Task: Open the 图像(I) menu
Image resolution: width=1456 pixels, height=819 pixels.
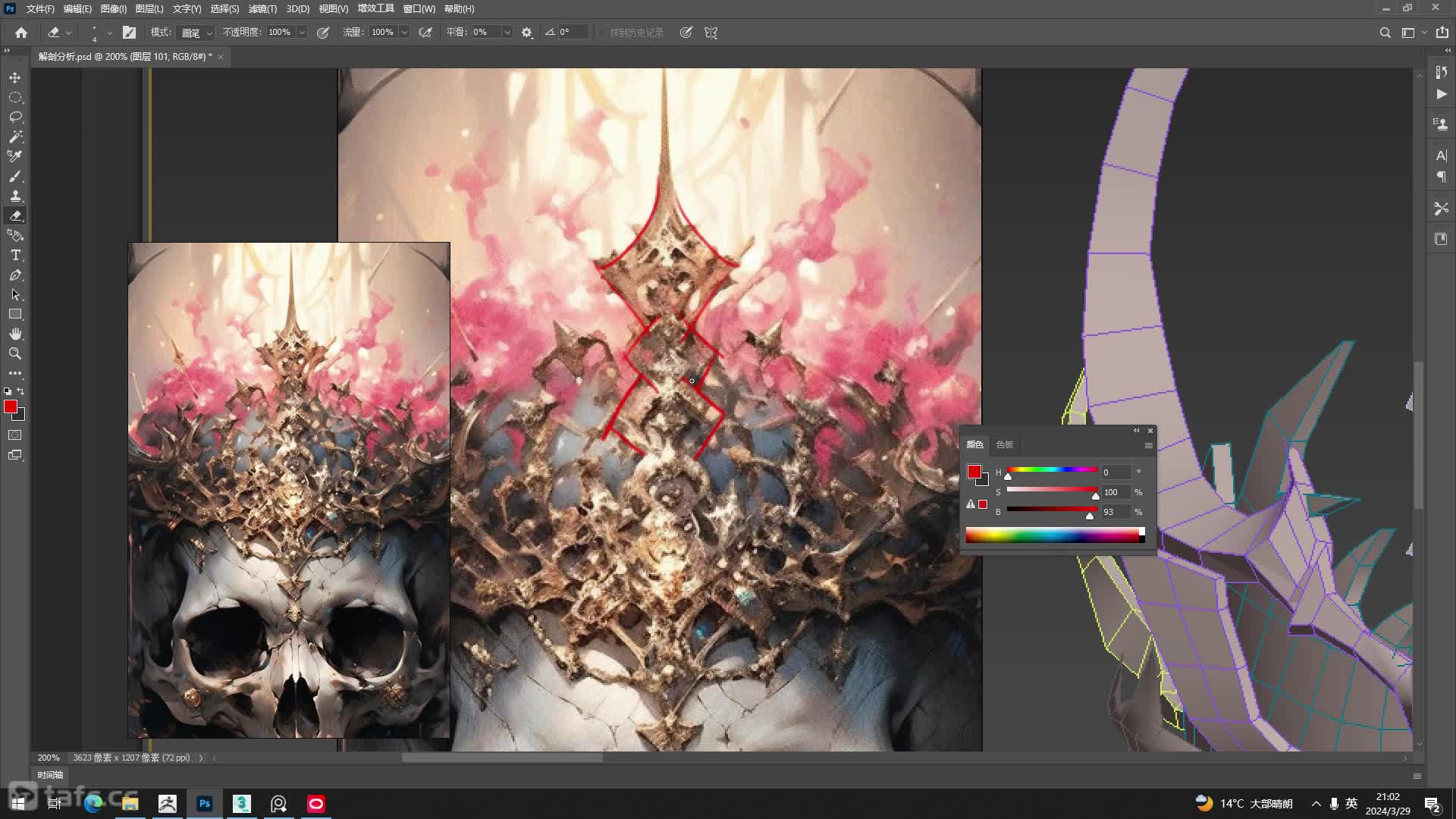Action: [114, 9]
